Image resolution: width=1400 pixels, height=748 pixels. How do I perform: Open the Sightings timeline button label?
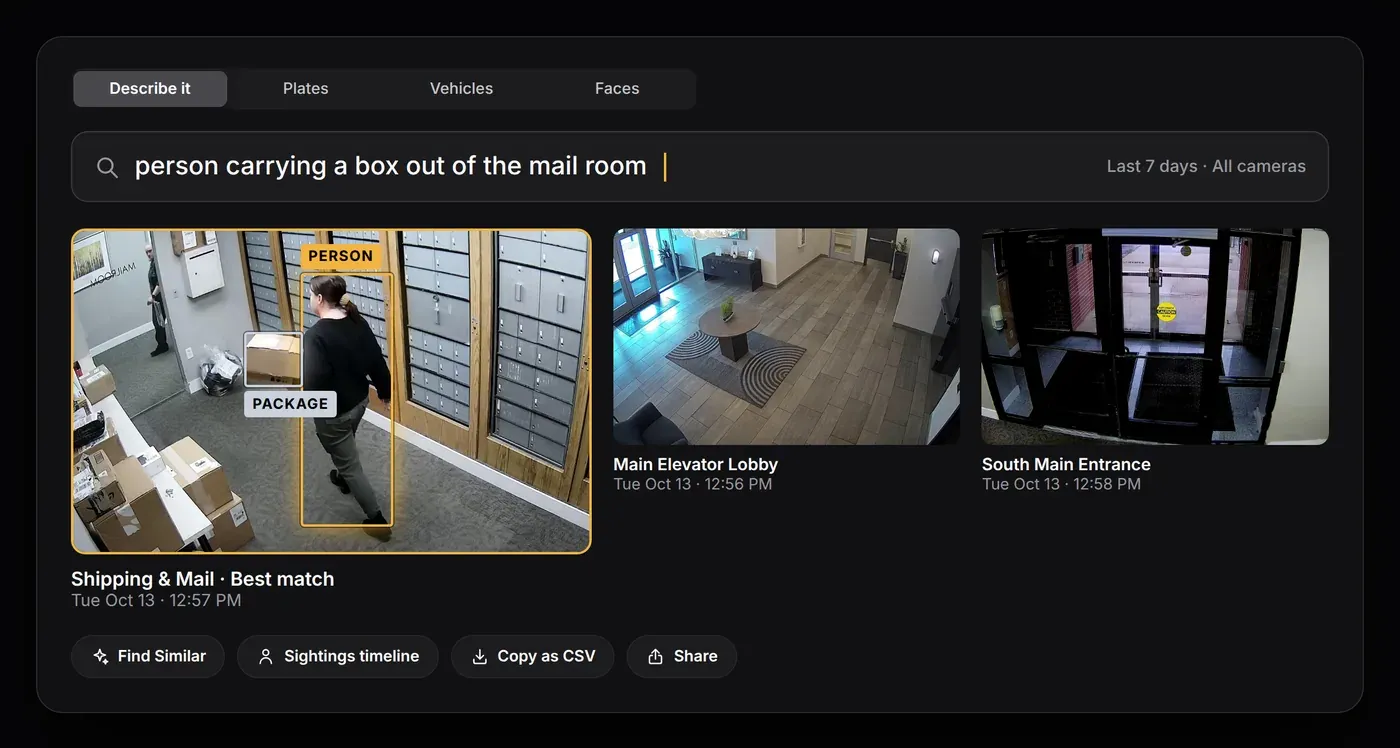point(351,657)
